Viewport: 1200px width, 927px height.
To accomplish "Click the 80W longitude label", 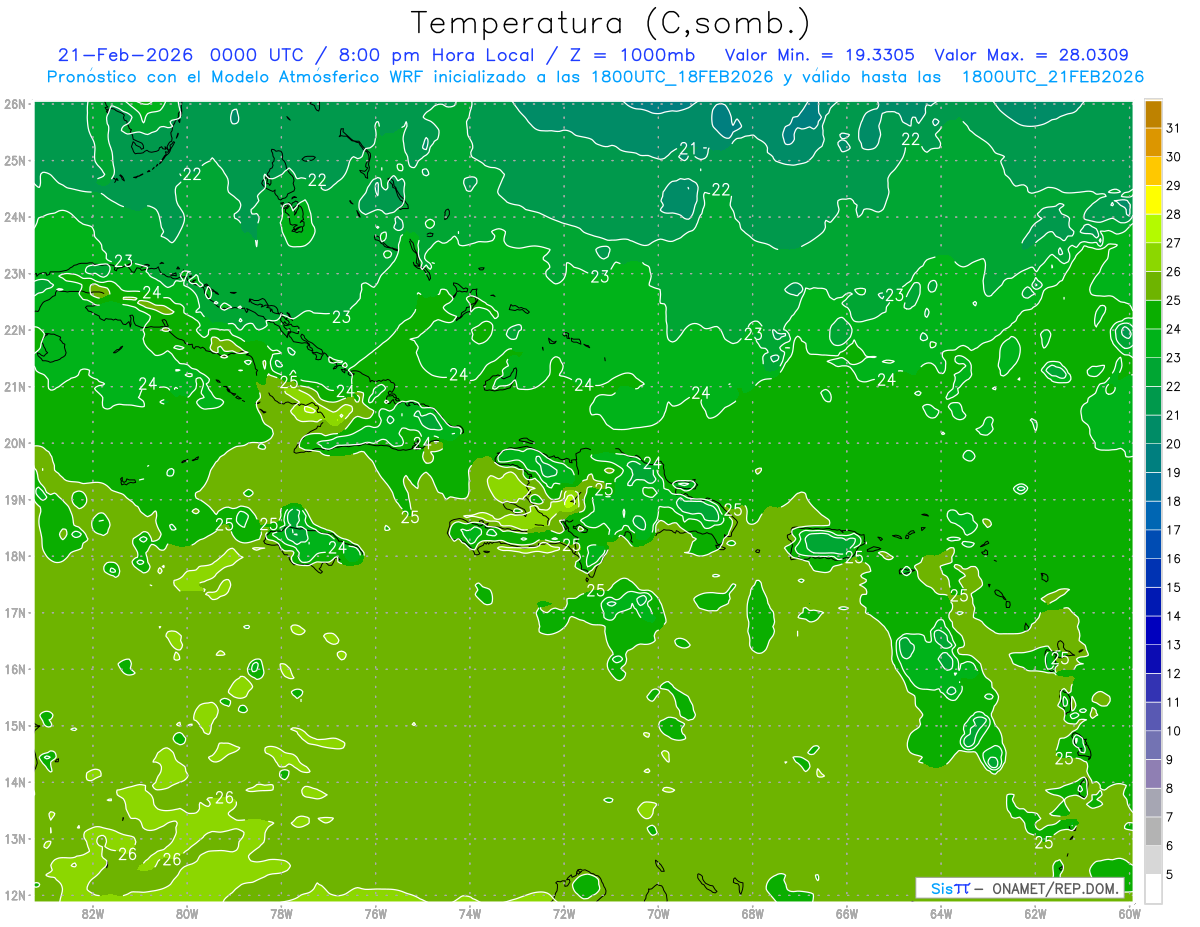I will coord(187,913).
